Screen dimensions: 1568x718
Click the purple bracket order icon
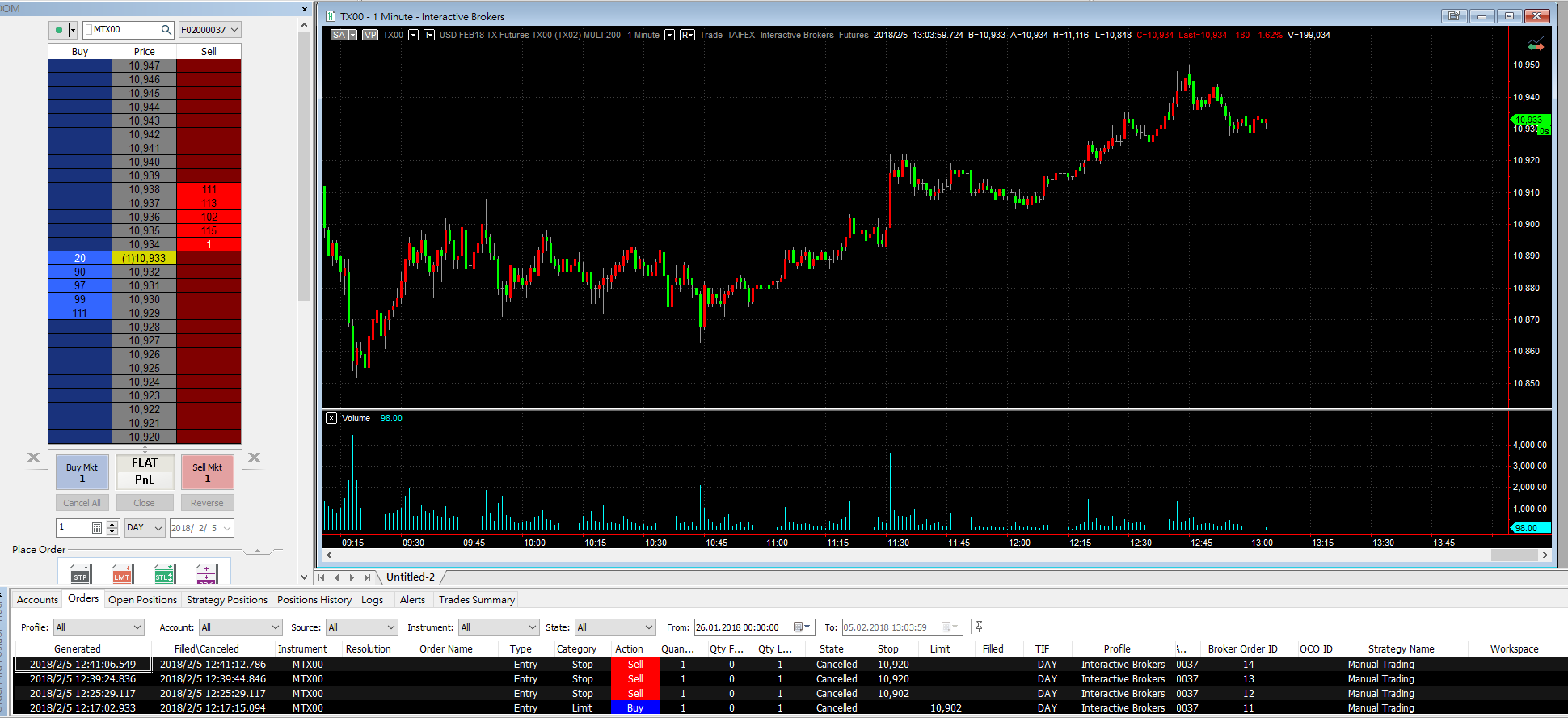206,573
